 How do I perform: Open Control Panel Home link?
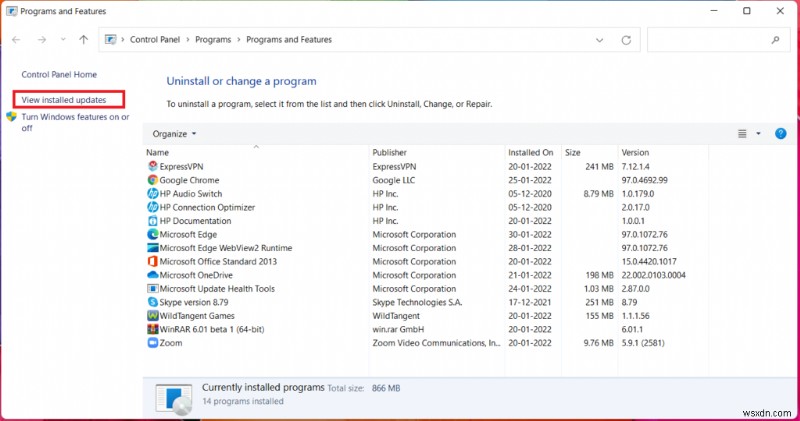point(59,75)
